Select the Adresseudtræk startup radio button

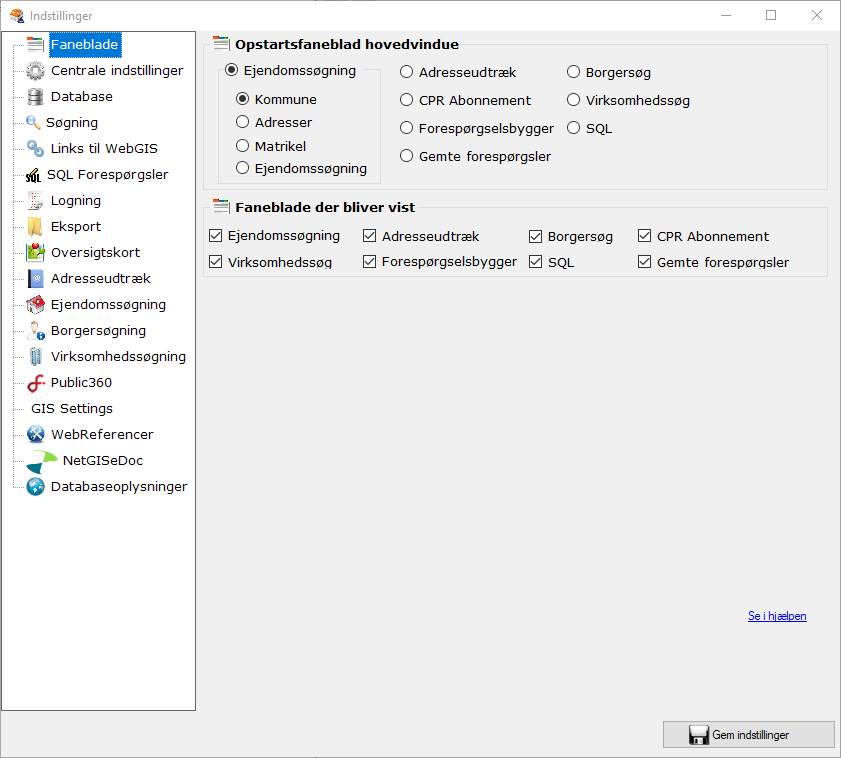407,71
